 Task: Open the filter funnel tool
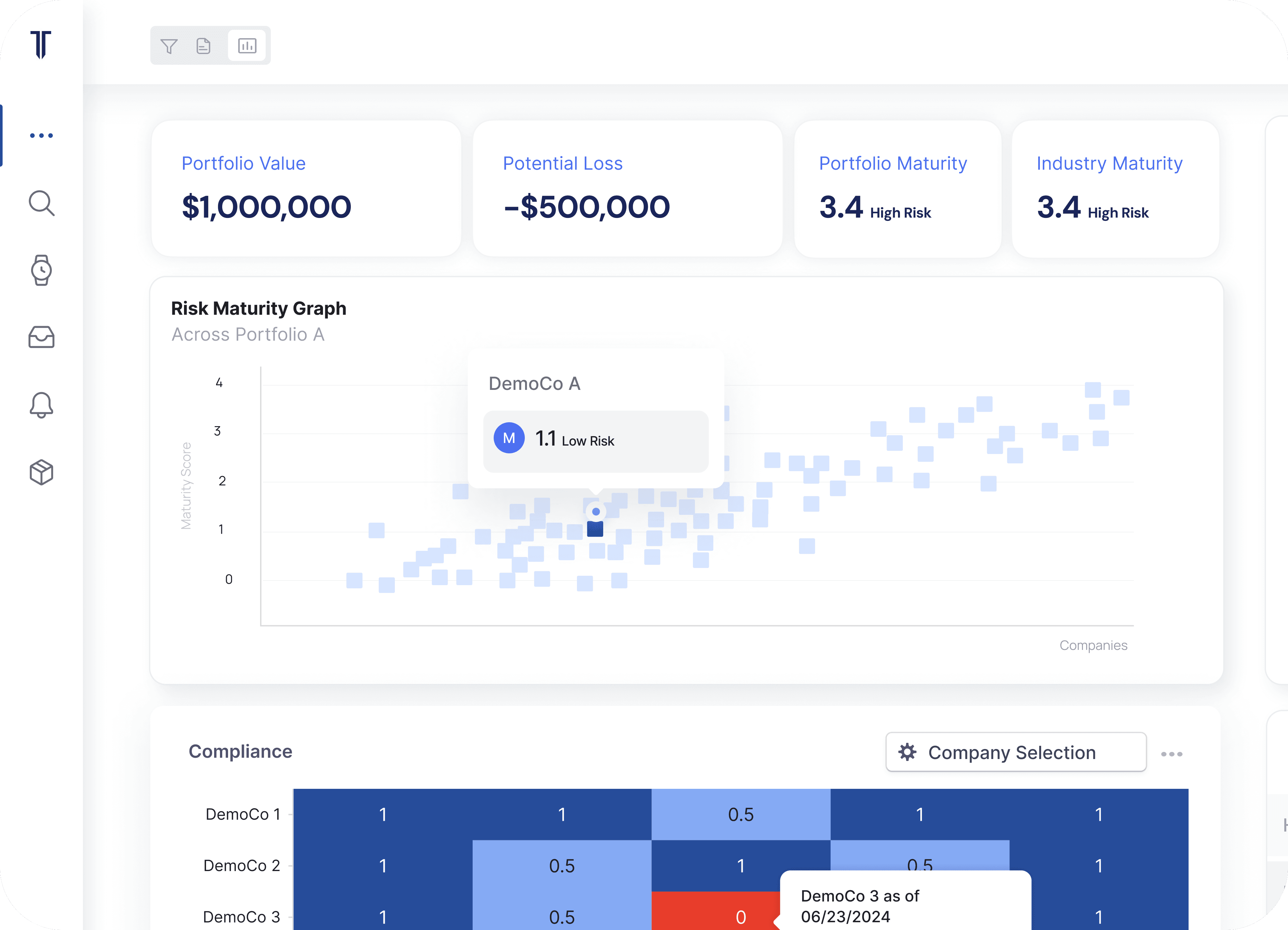click(x=169, y=46)
